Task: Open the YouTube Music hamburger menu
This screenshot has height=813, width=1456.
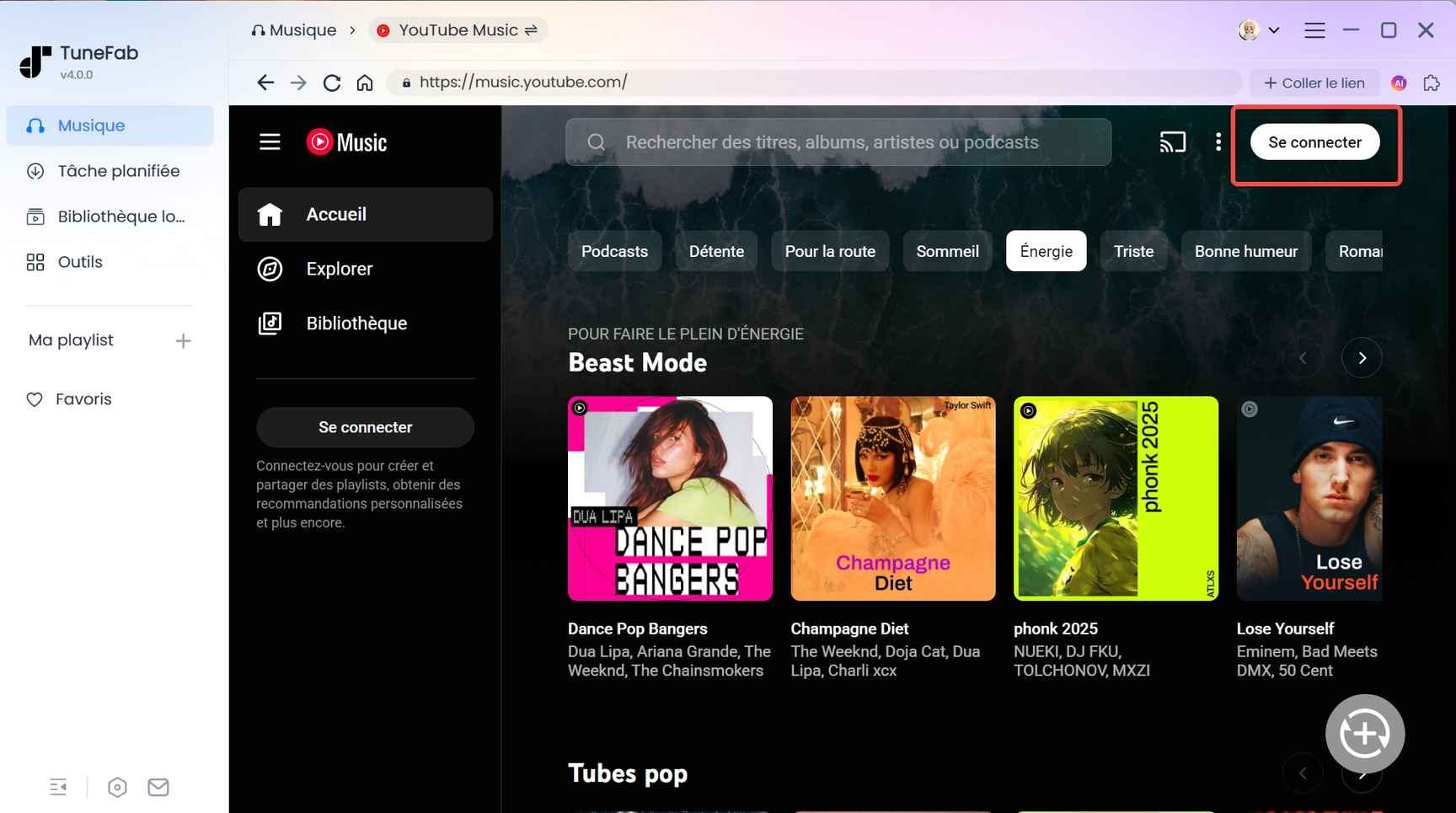Action: [269, 142]
